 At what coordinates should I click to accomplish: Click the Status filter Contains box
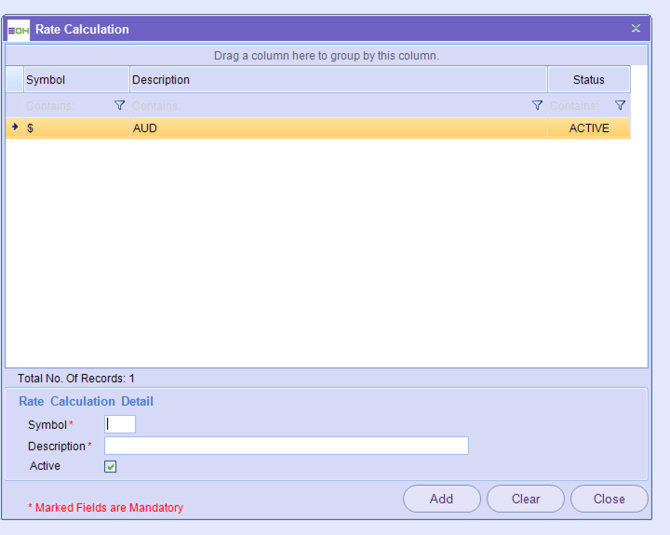click(579, 105)
